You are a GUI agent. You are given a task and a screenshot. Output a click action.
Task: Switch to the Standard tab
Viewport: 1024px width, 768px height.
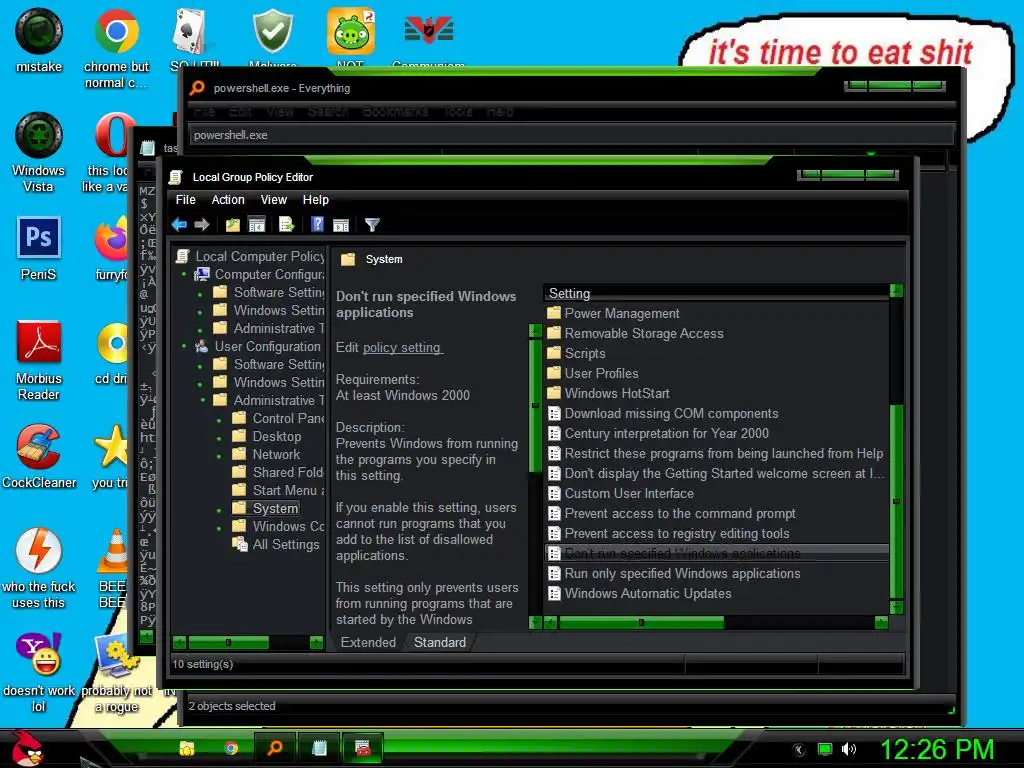click(x=440, y=642)
